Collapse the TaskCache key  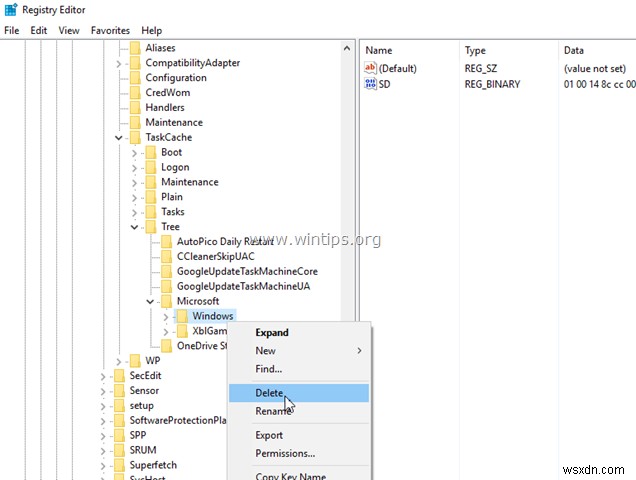coord(118,138)
